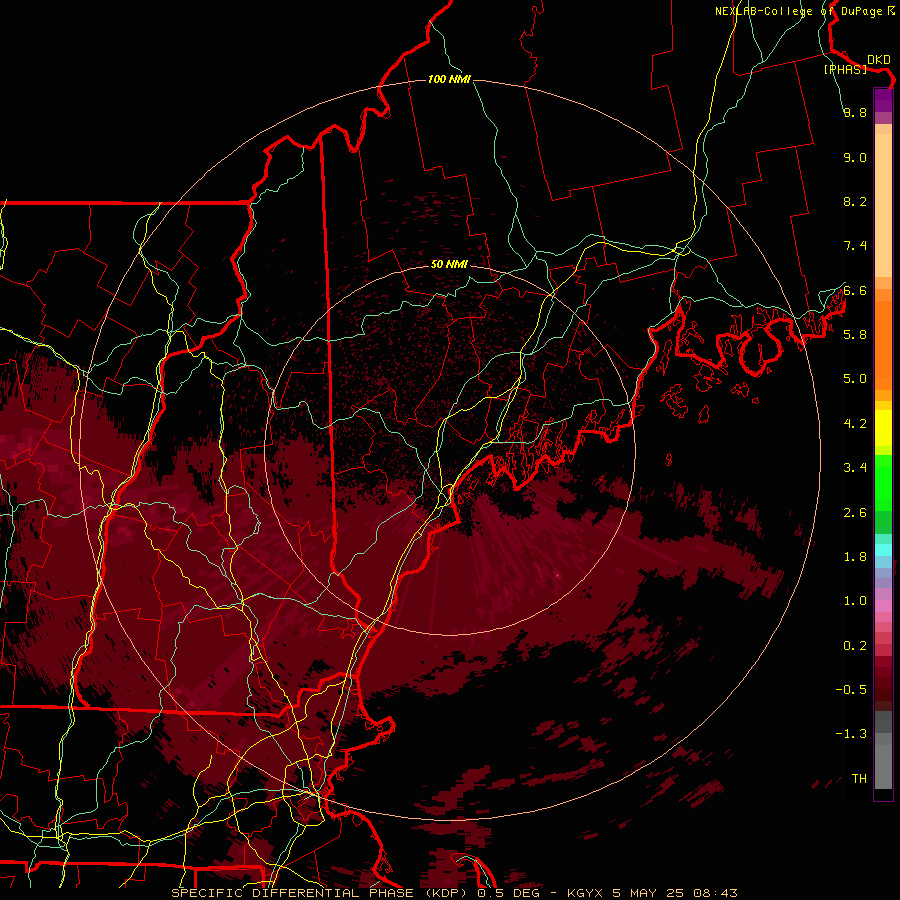Image resolution: width=900 pixels, height=900 pixels.
Task: Click the 5.8 value on the color scale
Action: click(855, 335)
